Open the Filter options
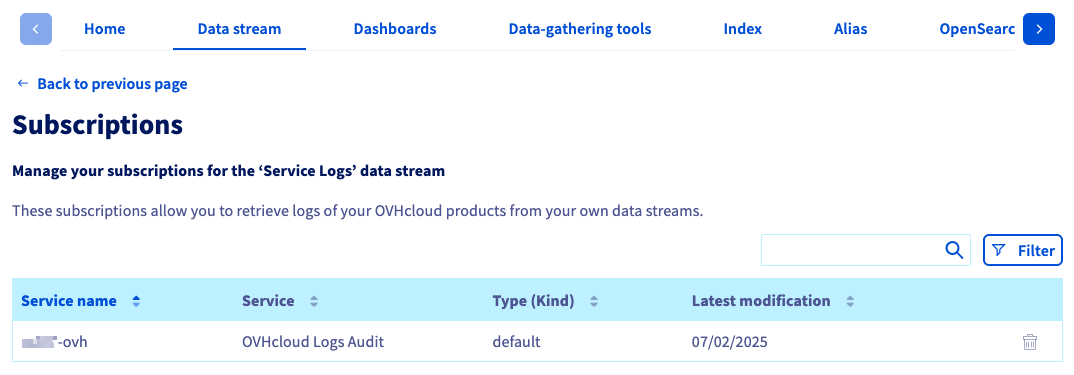Image resolution: width=1074 pixels, height=375 pixels. (x=1023, y=250)
